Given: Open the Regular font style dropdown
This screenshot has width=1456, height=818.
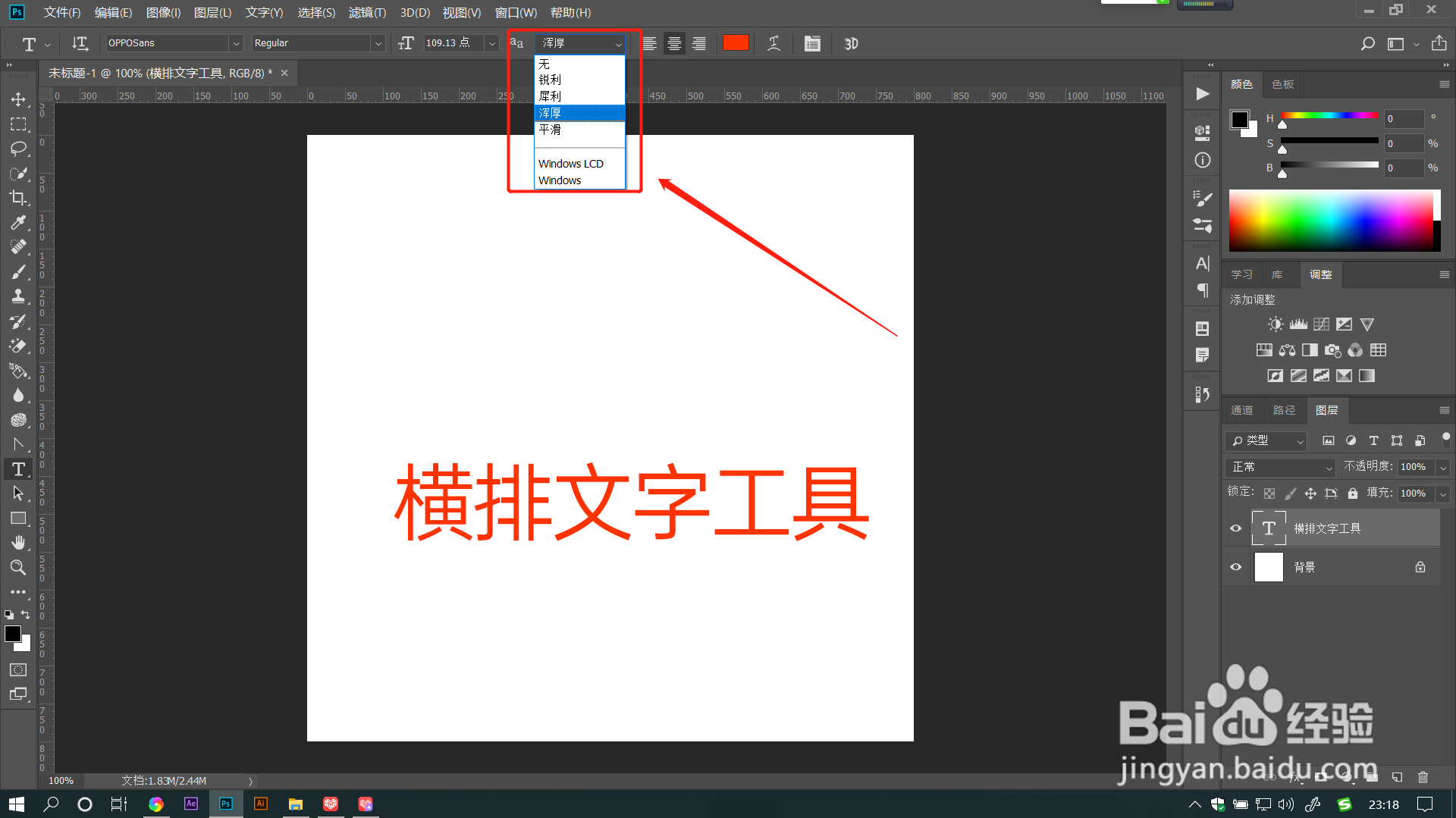Looking at the screenshot, I should (378, 43).
